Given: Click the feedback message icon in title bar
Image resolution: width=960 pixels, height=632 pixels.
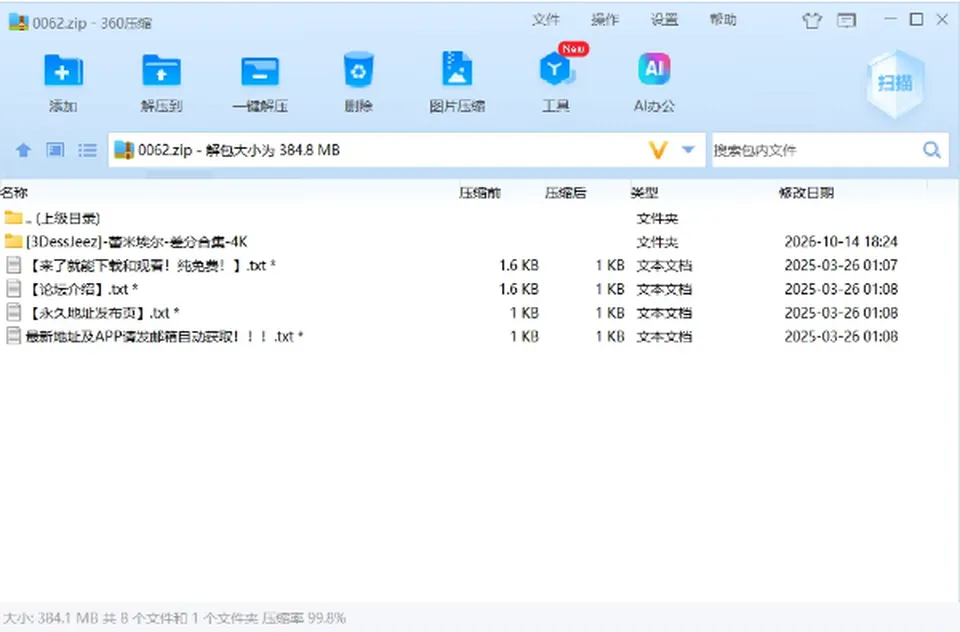Looking at the screenshot, I should (x=847, y=21).
